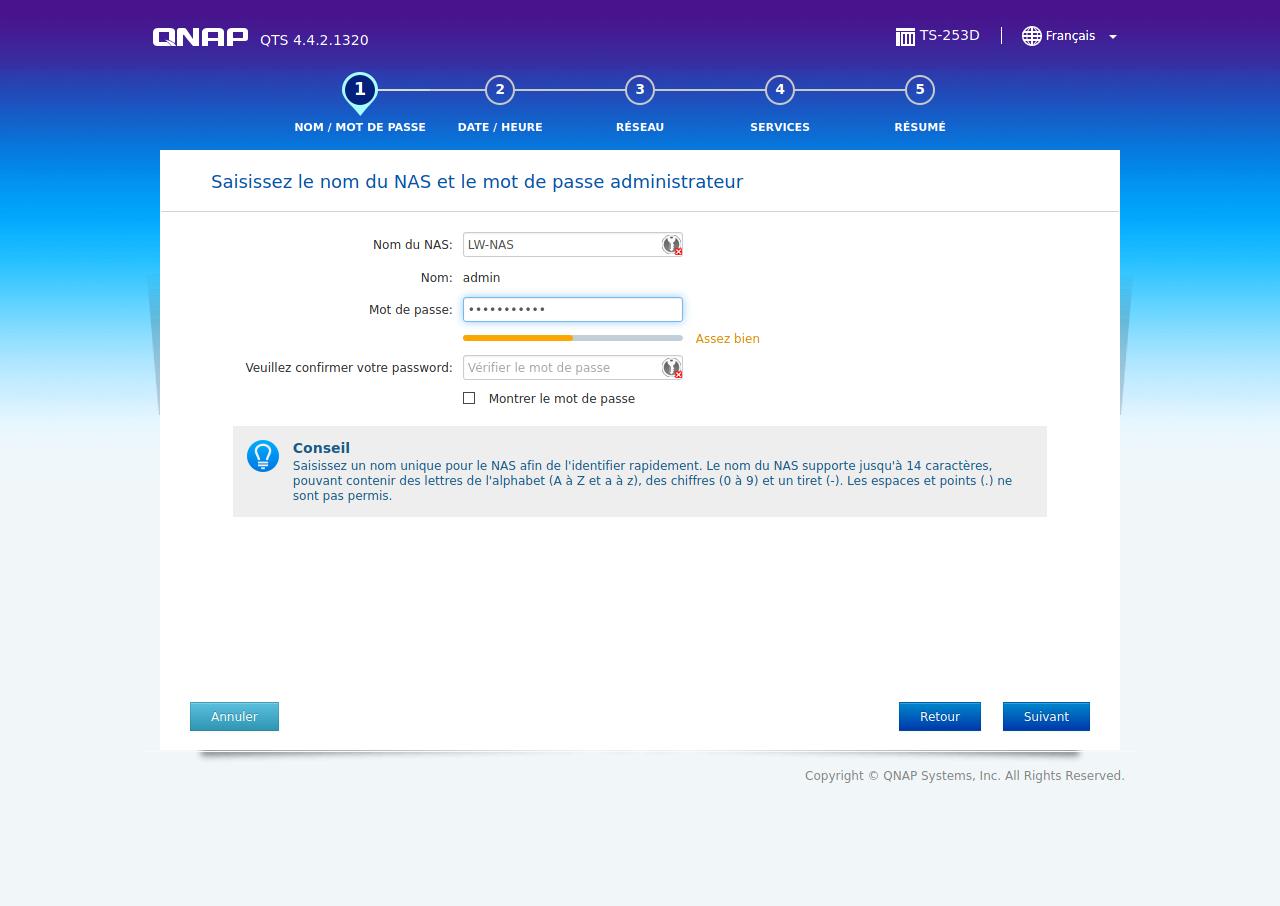The height and width of the screenshot is (906, 1280).
Task: Click the password strength bar
Action: coord(572,338)
